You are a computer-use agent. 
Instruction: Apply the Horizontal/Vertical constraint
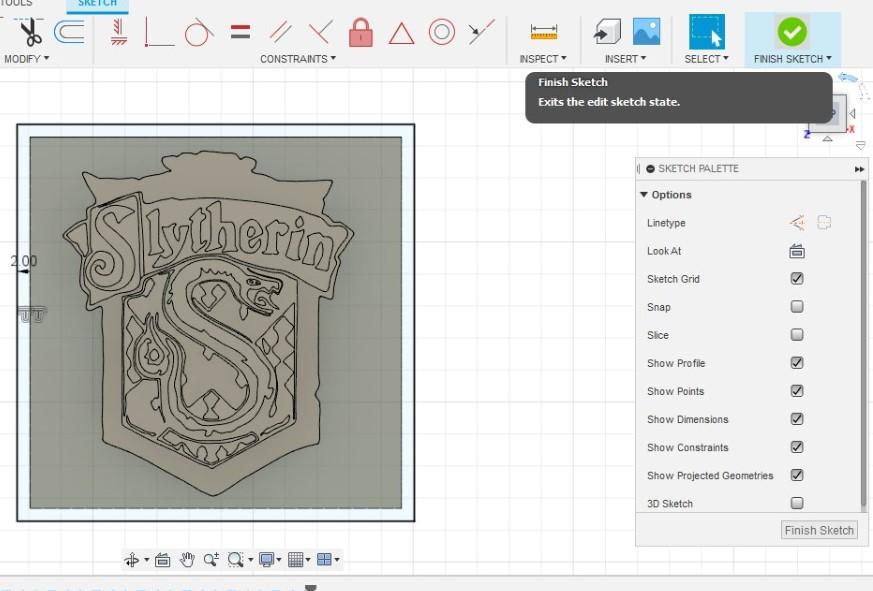click(118, 32)
